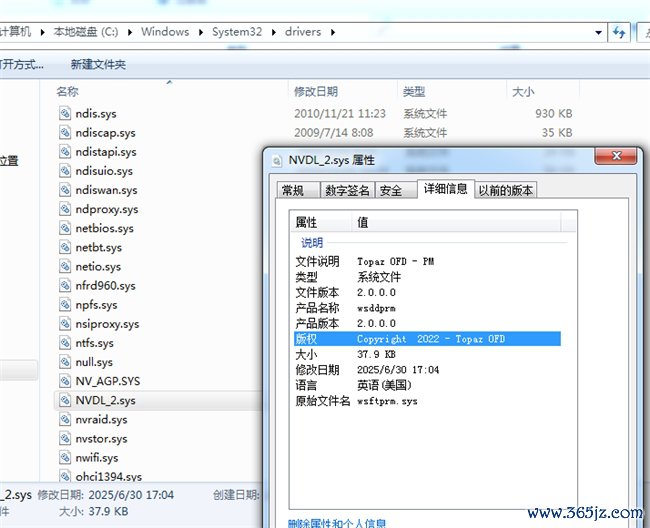Select netio.sys file icon

tap(65, 266)
